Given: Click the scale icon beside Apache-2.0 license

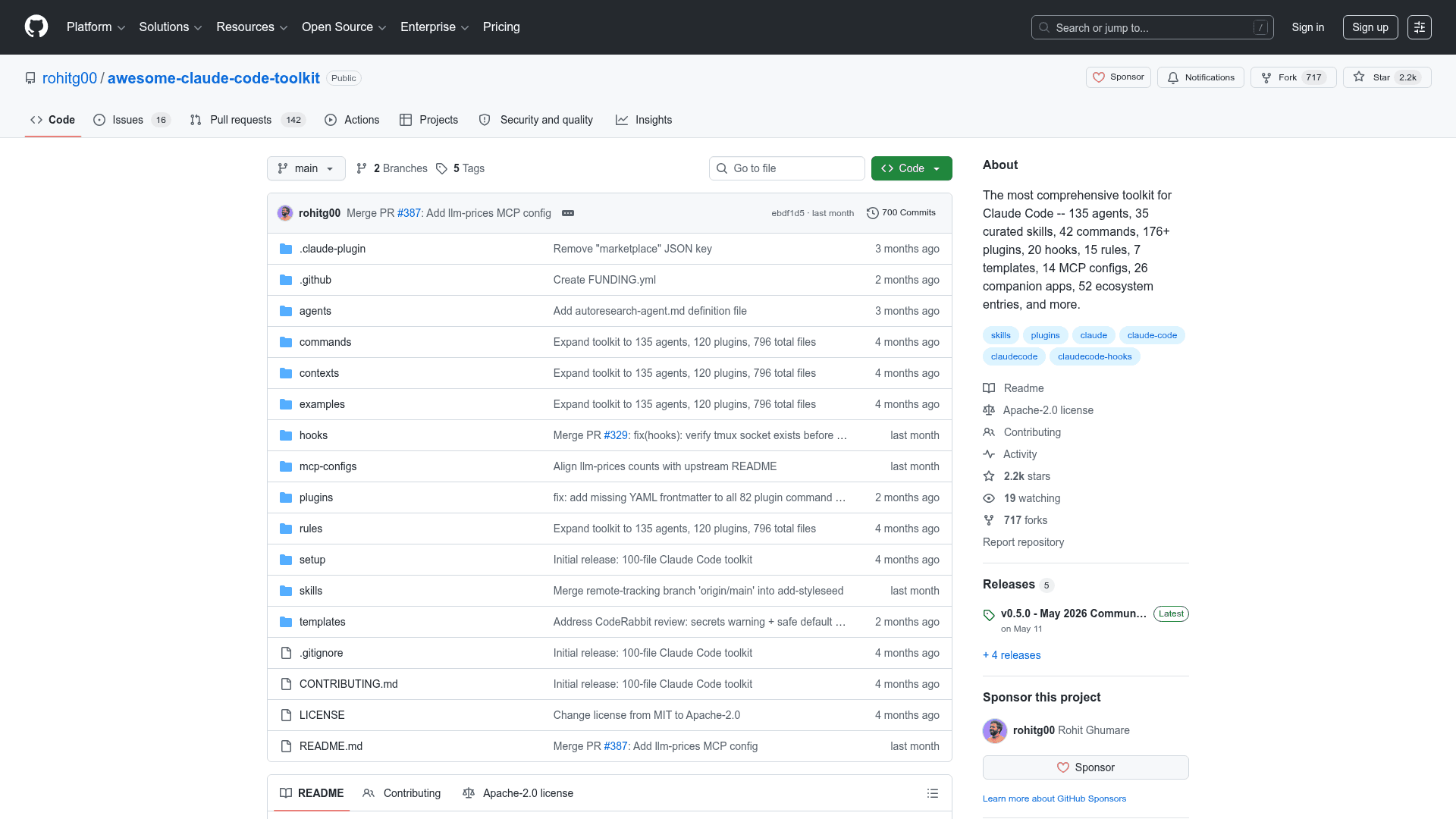Looking at the screenshot, I should point(989,410).
